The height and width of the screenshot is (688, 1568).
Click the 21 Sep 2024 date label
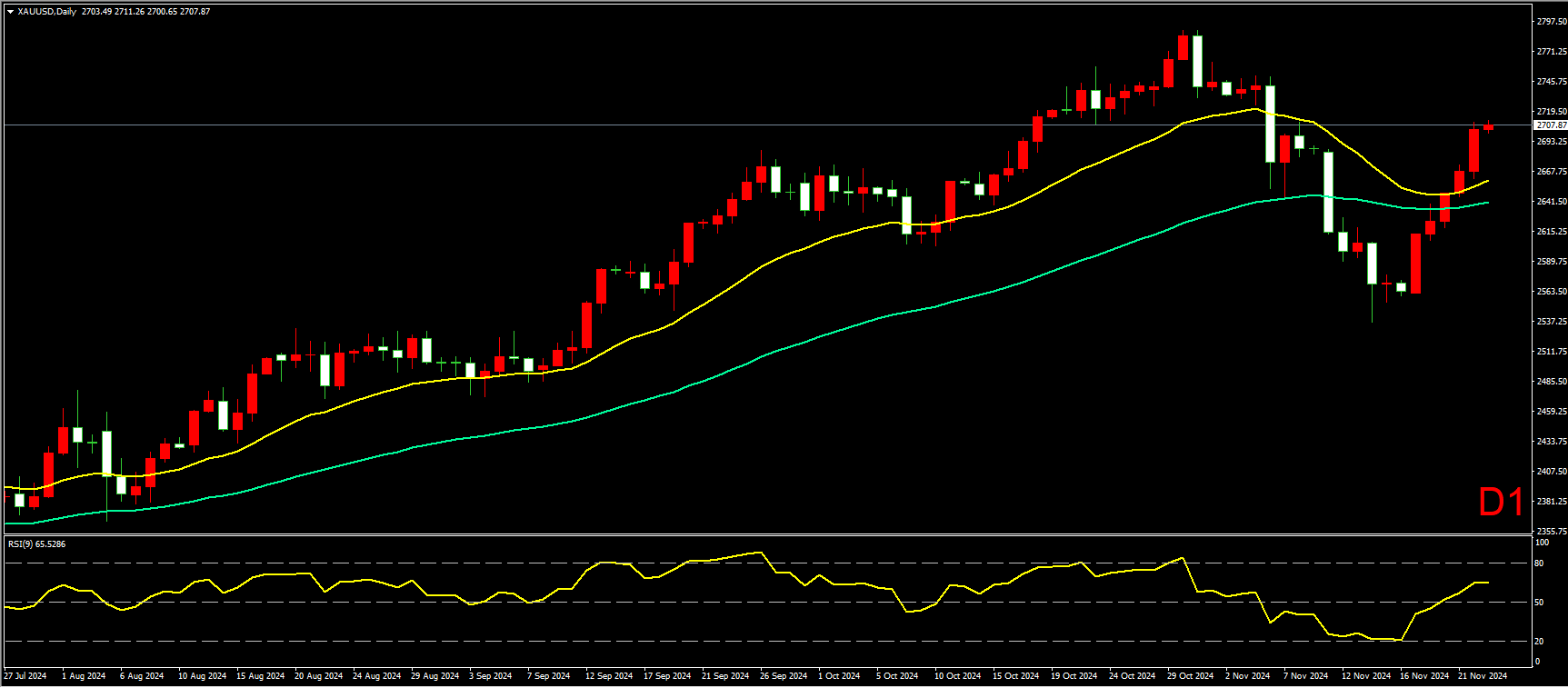[x=725, y=675]
